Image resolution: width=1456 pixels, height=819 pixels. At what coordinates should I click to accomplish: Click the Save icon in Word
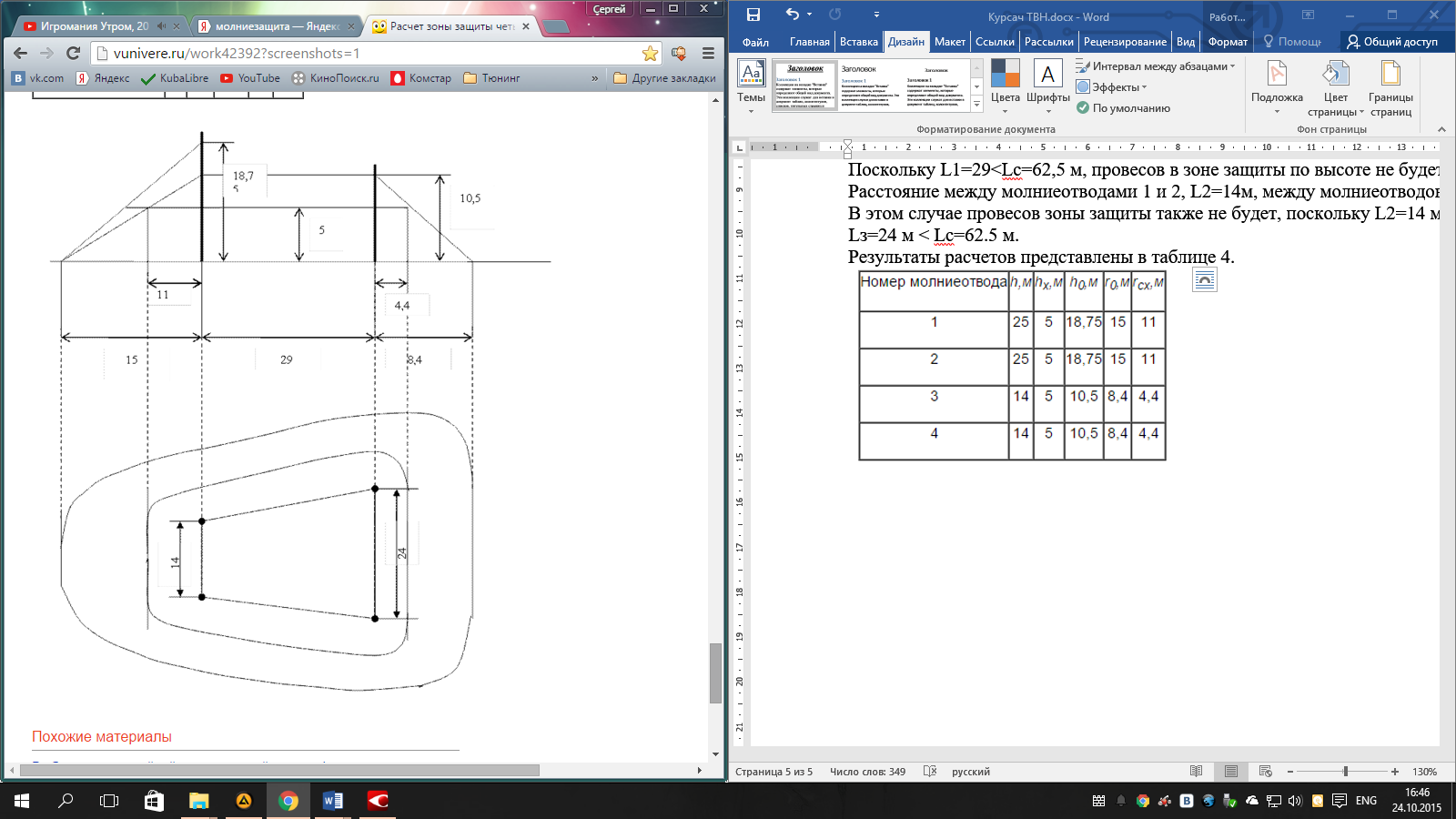click(x=753, y=15)
